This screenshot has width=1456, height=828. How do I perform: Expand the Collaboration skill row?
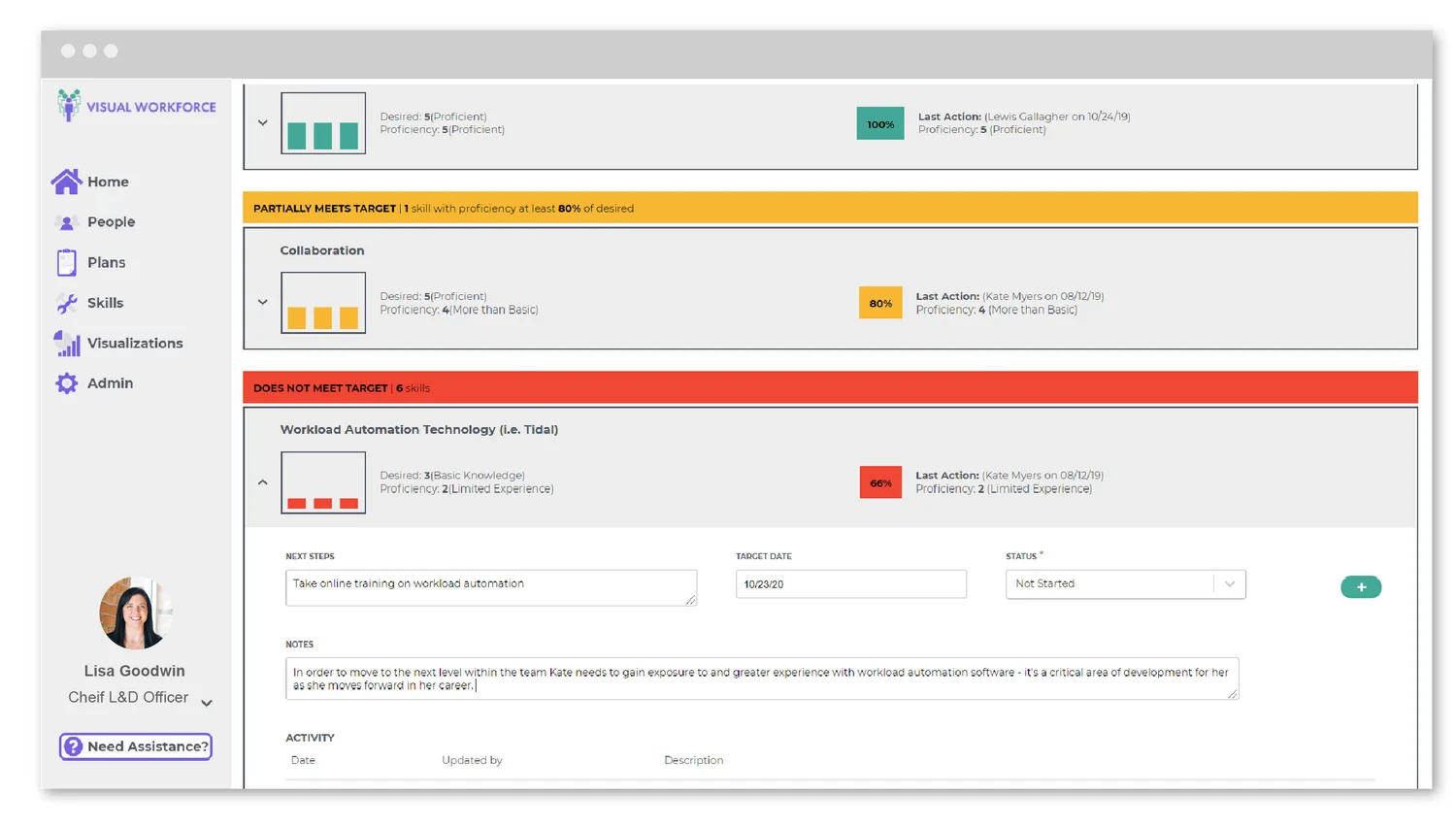click(x=262, y=302)
